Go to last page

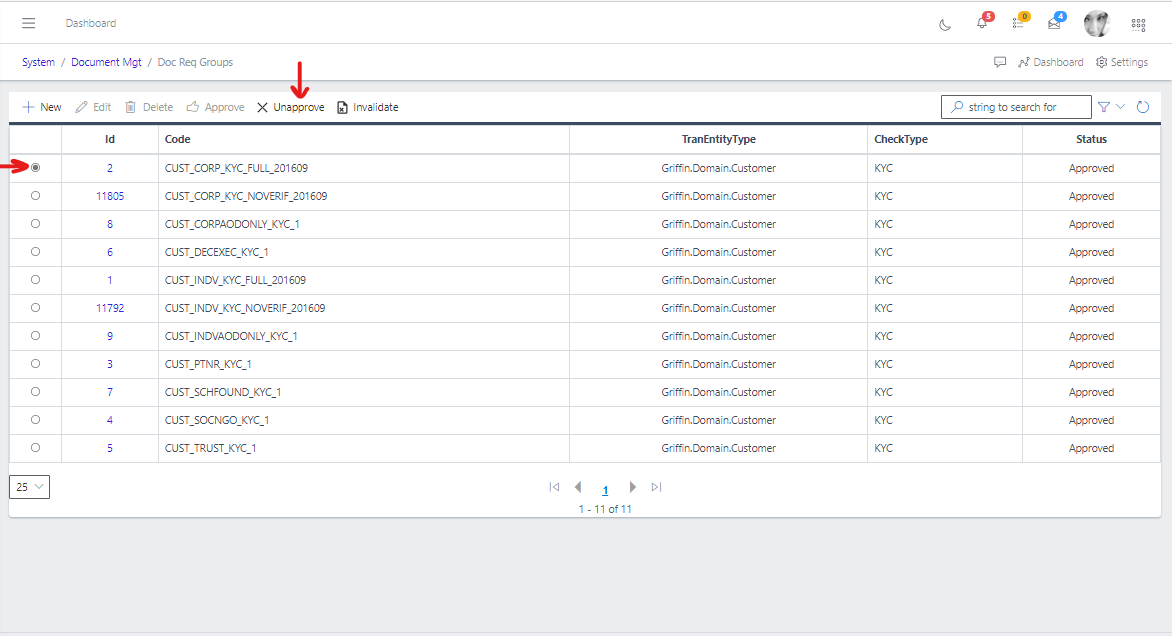point(656,487)
